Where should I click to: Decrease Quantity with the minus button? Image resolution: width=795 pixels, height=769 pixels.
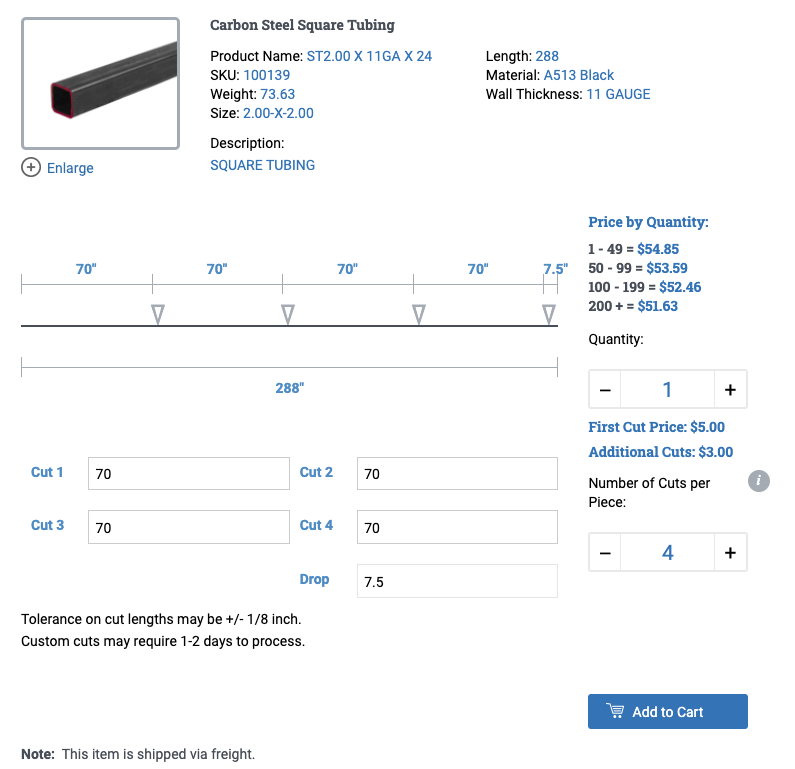605,389
